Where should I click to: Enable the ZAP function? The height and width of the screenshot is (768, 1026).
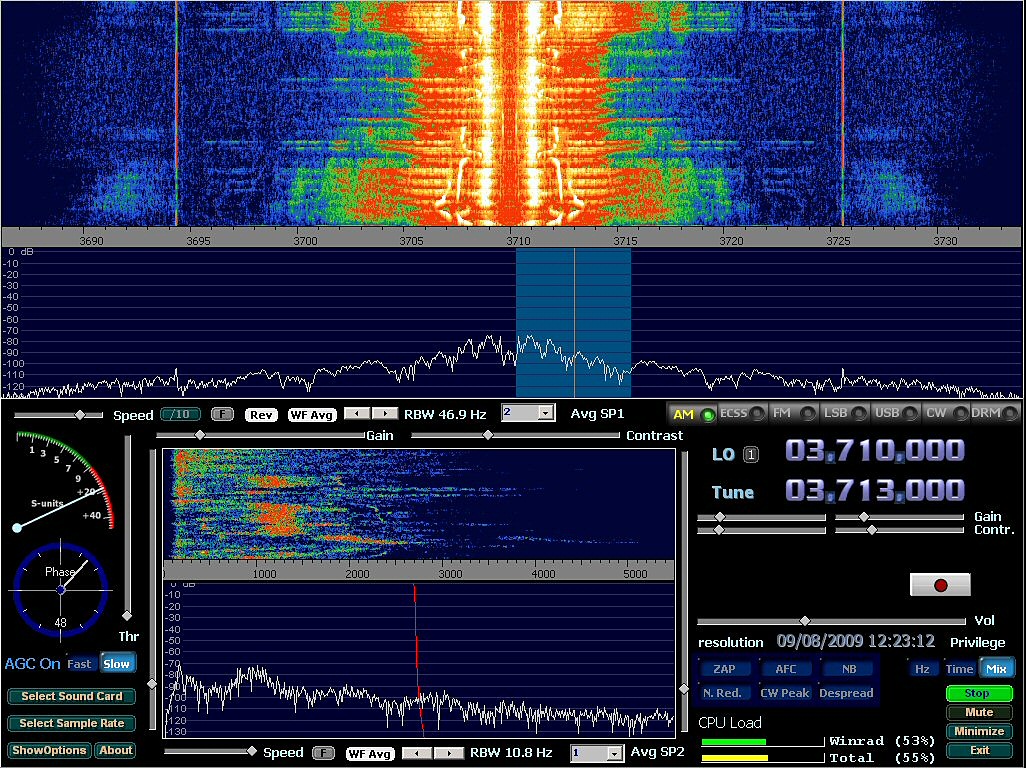click(x=724, y=669)
